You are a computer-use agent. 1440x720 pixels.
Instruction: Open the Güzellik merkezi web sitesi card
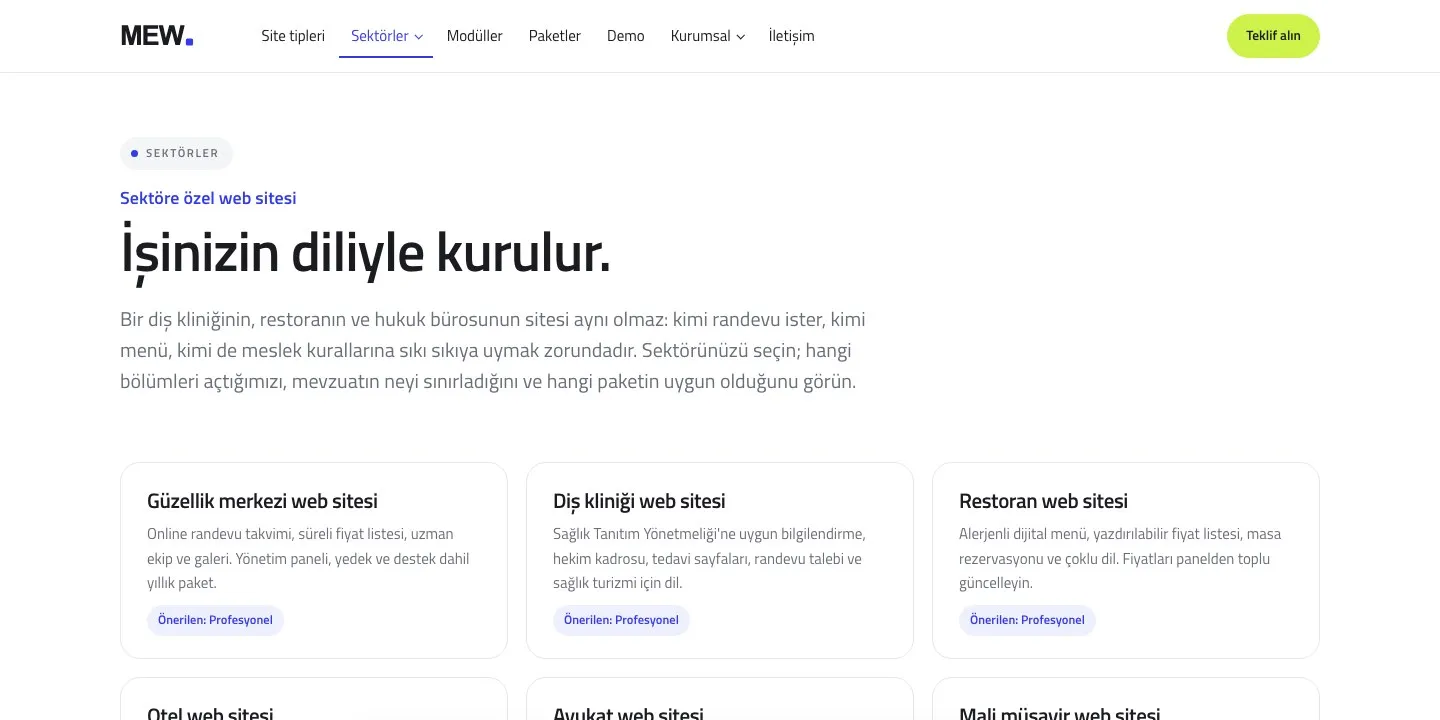[x=314, y=560]
